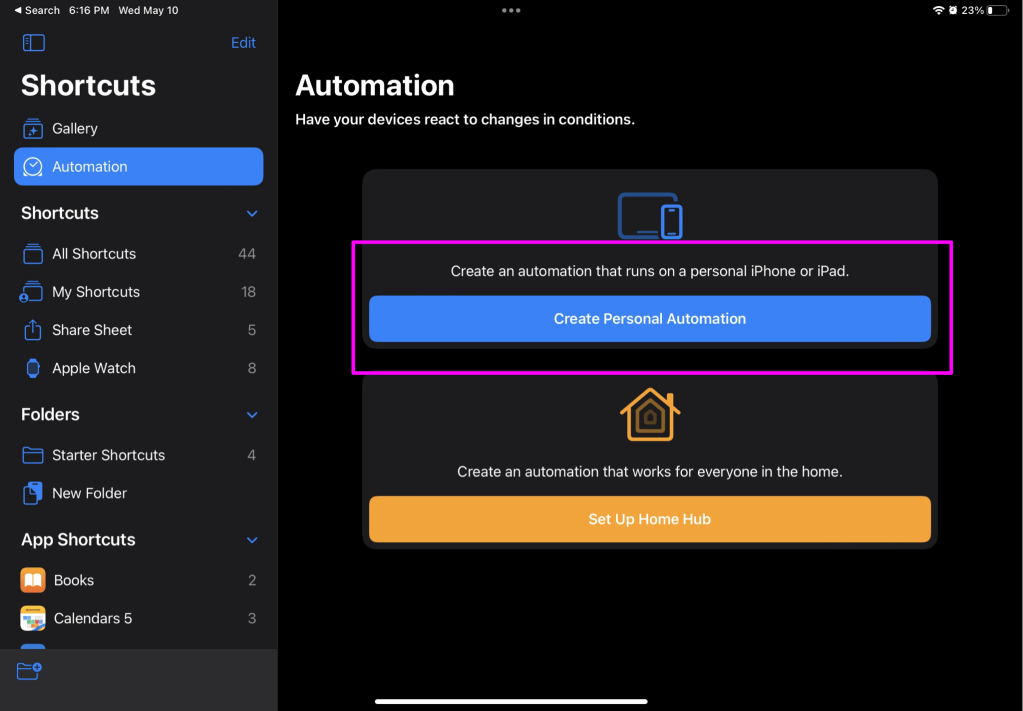Open the Starter Shortcuts folder

point(108,455)
